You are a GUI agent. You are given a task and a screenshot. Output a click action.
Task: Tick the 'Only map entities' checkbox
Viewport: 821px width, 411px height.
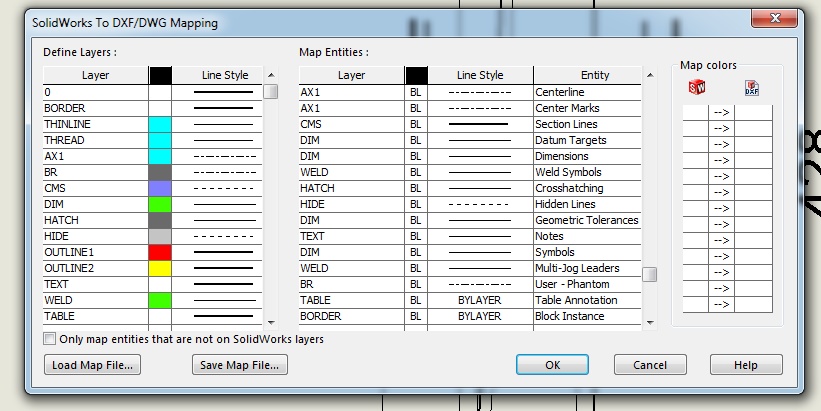point(50,339)
